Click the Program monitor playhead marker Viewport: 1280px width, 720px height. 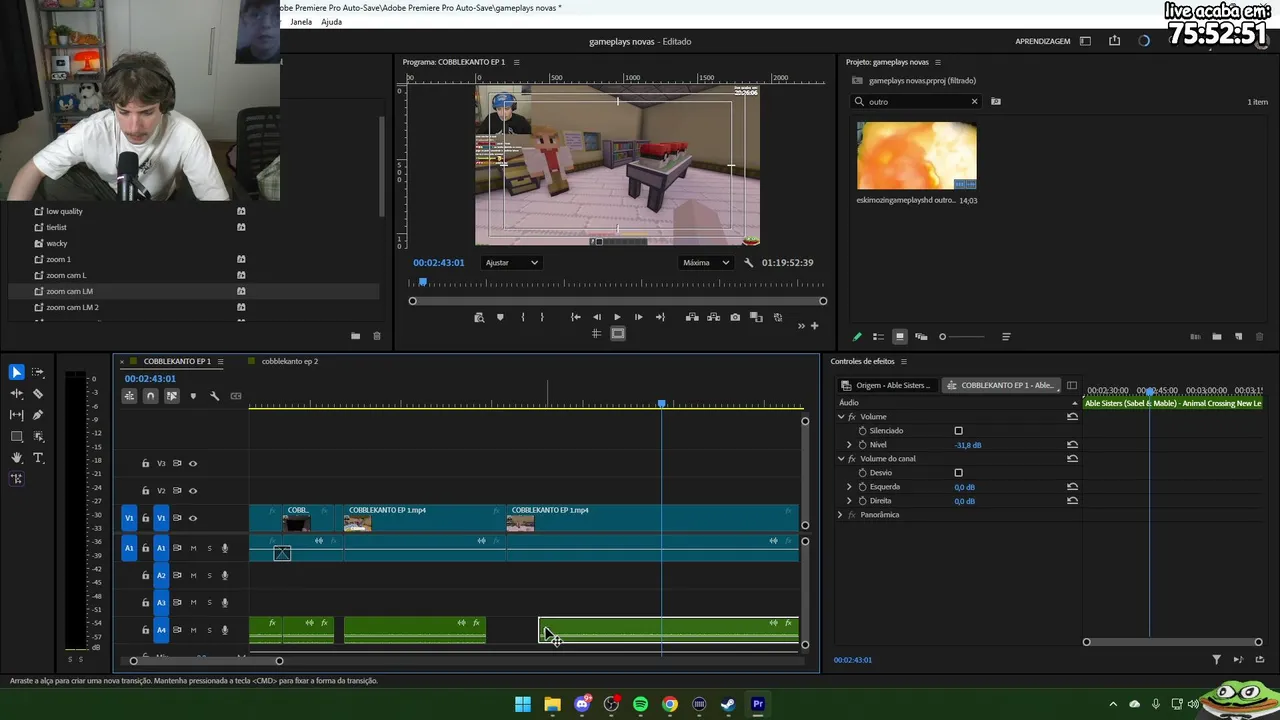tap(422, 282)
